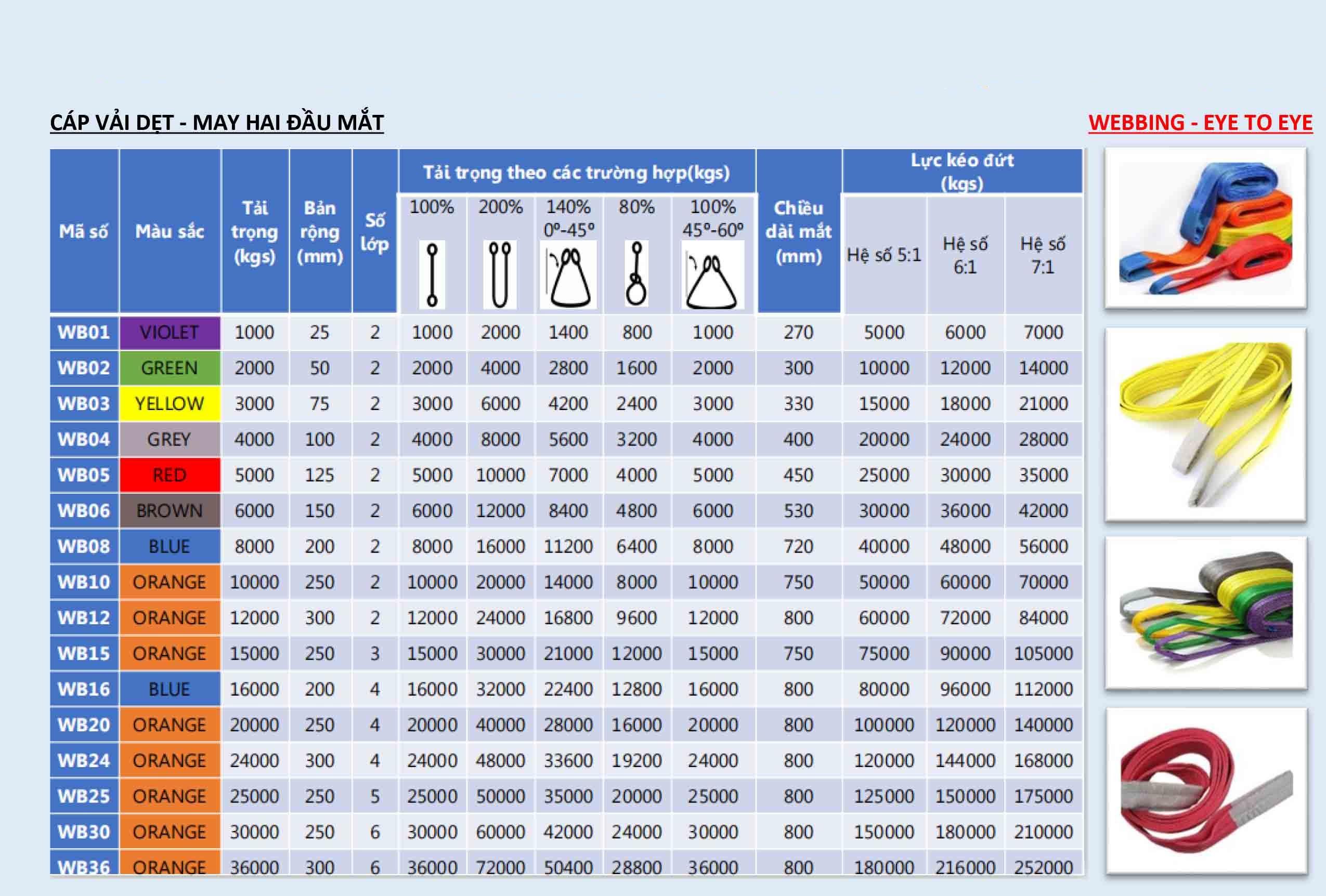The height and width of the screenshot is (896, 1326).
Task: Click the title 'CÁP VẢI DẸT - MAY HAI ĐẦU MẮT'
Action: 217,123
